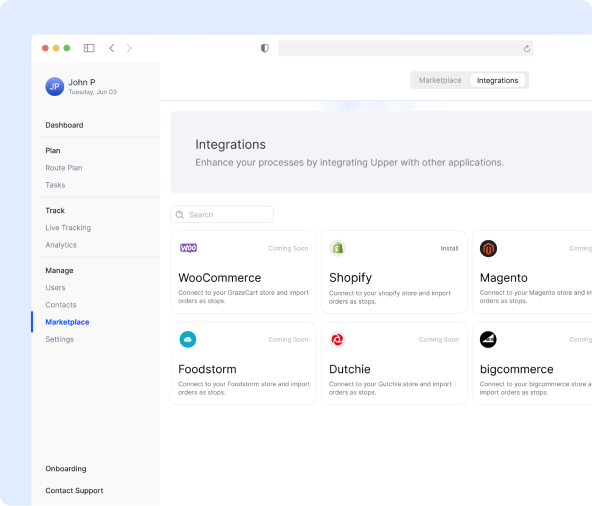592x506 pixels.
Task: Click the Shopify card description text
Action: (390, 297)
